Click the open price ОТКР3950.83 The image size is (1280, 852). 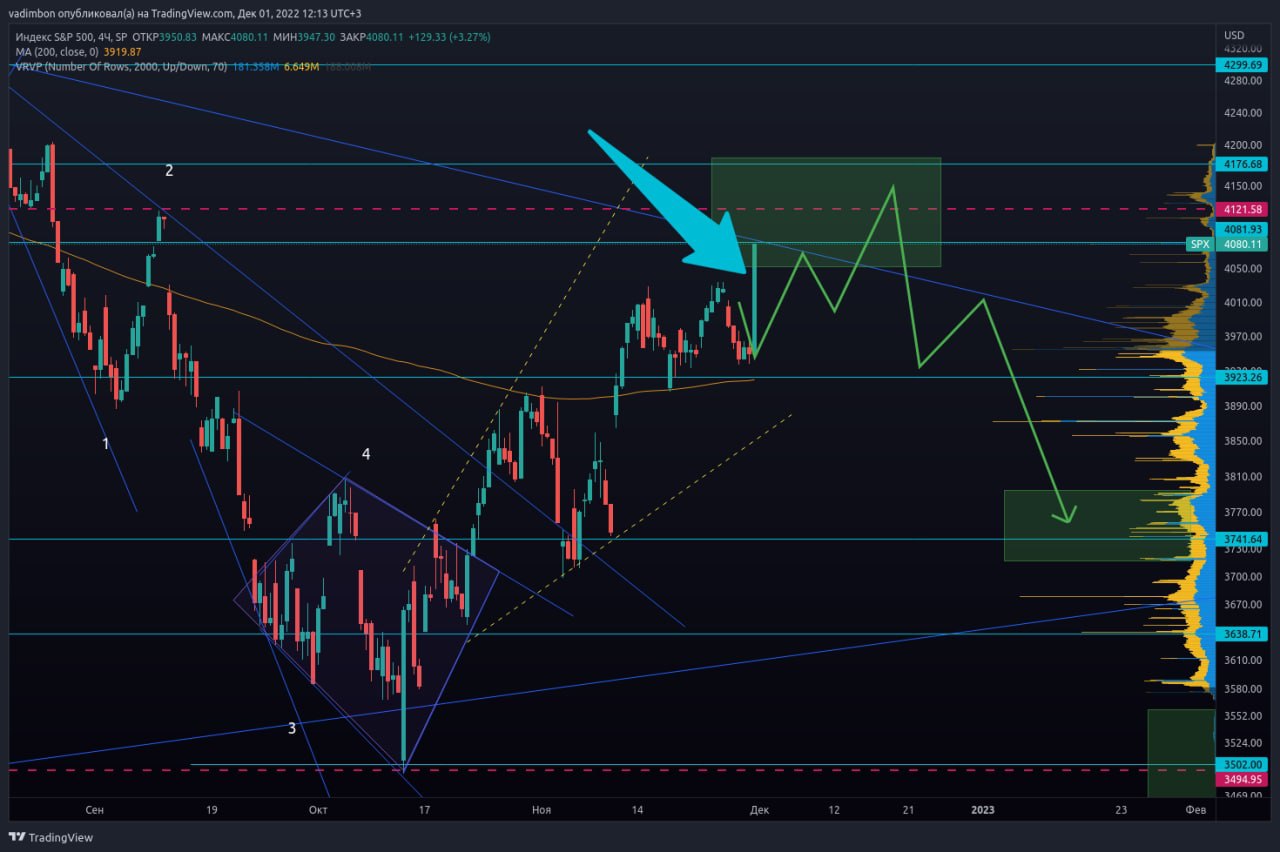click(166, 36)
